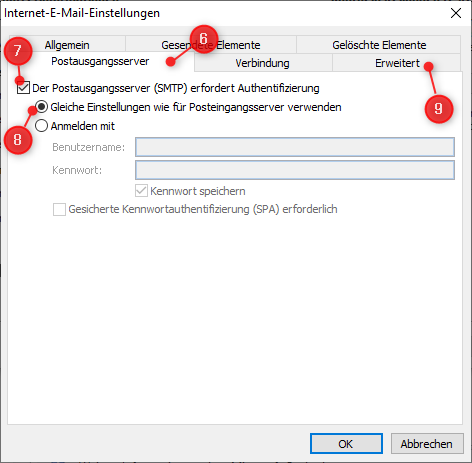Switch to the Verbindung tab
472x463 pixels.
263,63
